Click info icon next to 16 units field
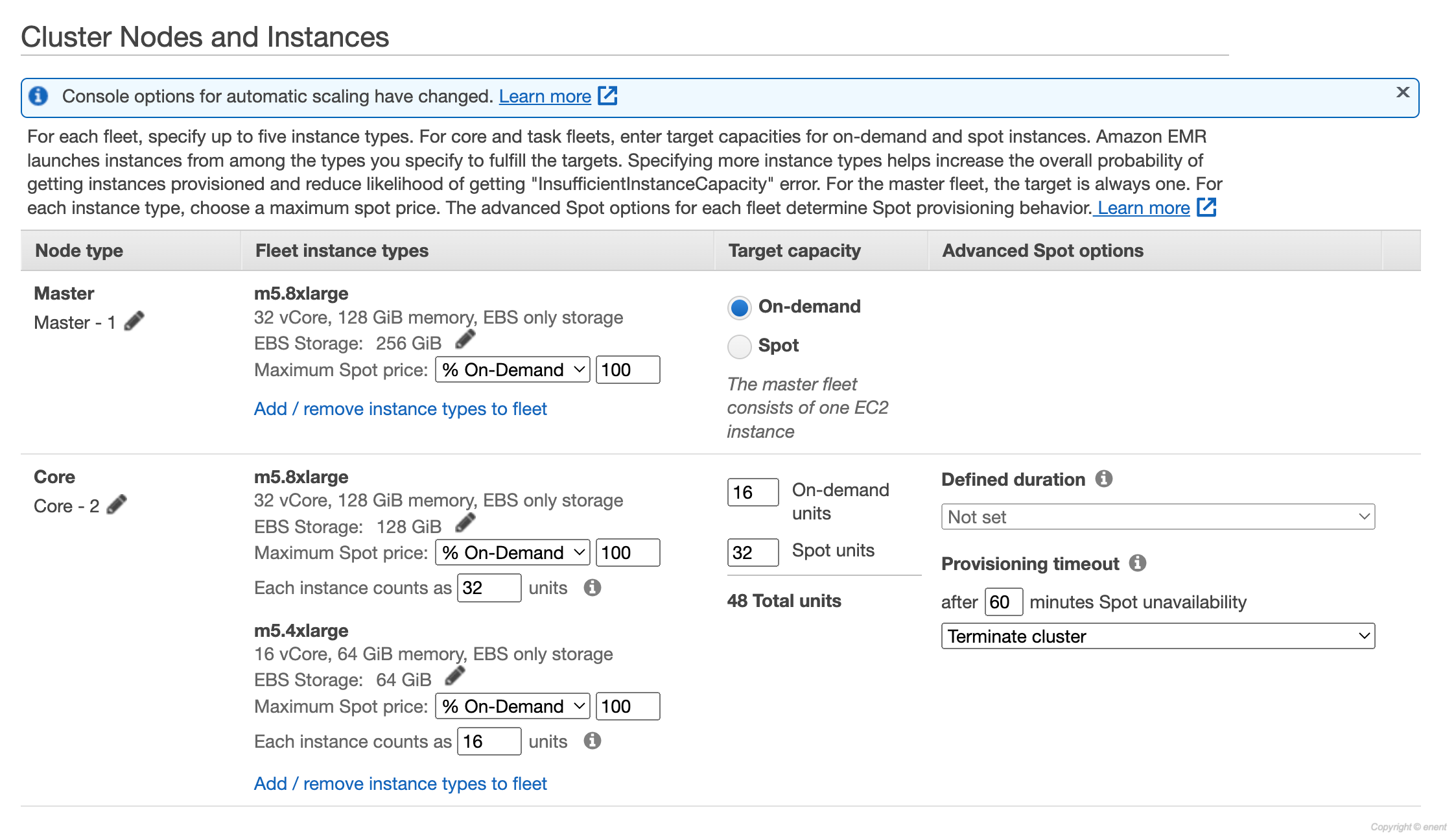1456x834 pixels. 592,741
